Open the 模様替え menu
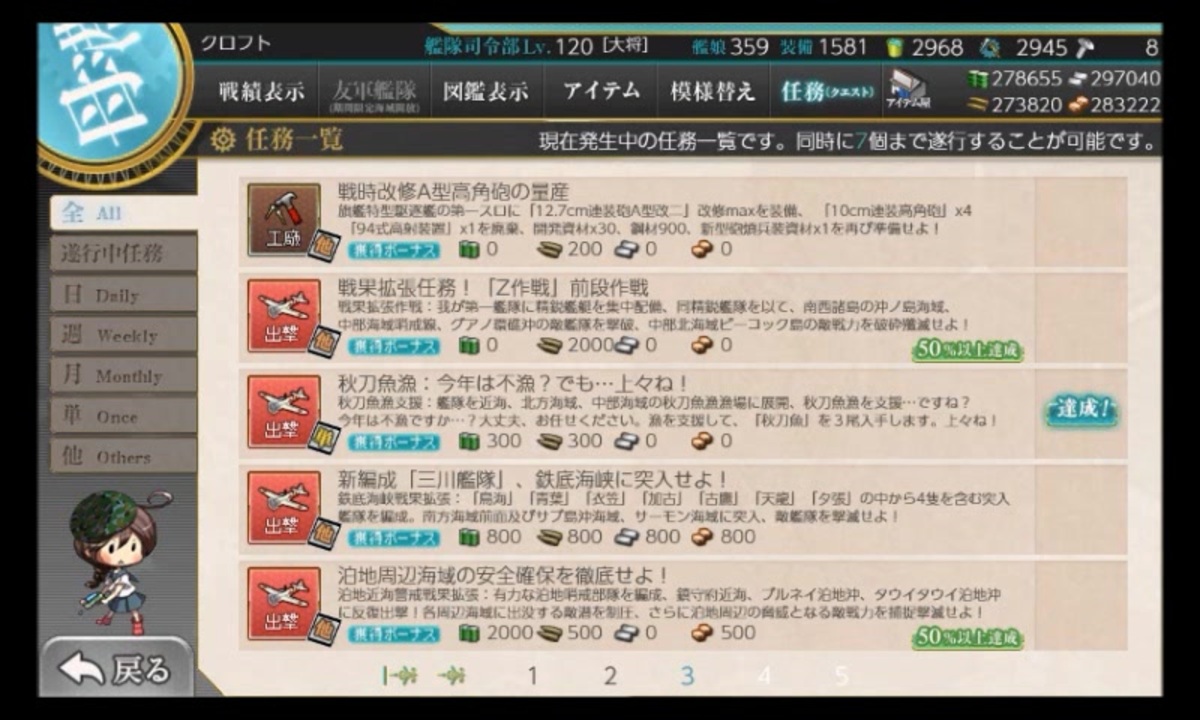The image size is (1200, 720). (x=712, y=91)
